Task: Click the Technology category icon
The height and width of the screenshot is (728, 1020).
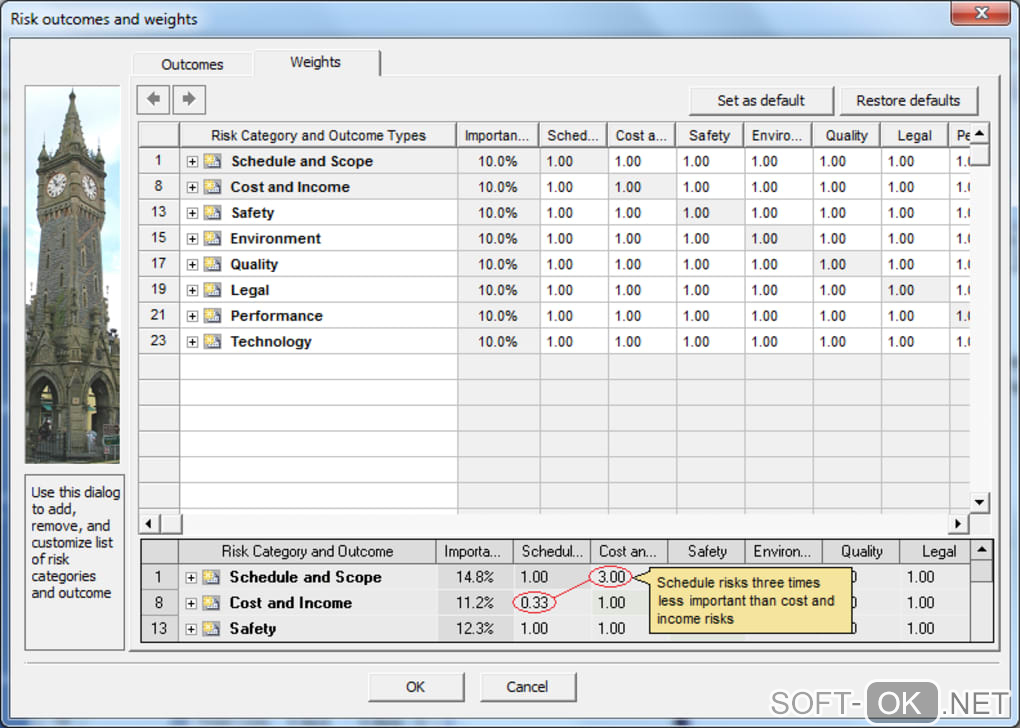Action: point(213,342)
